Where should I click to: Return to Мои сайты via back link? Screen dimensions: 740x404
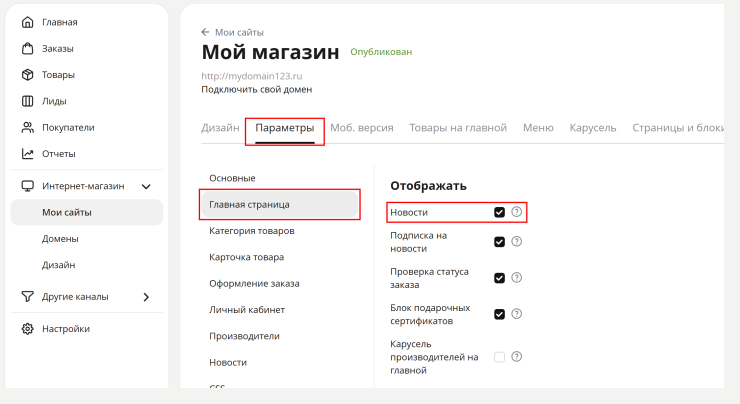[239, 32]
